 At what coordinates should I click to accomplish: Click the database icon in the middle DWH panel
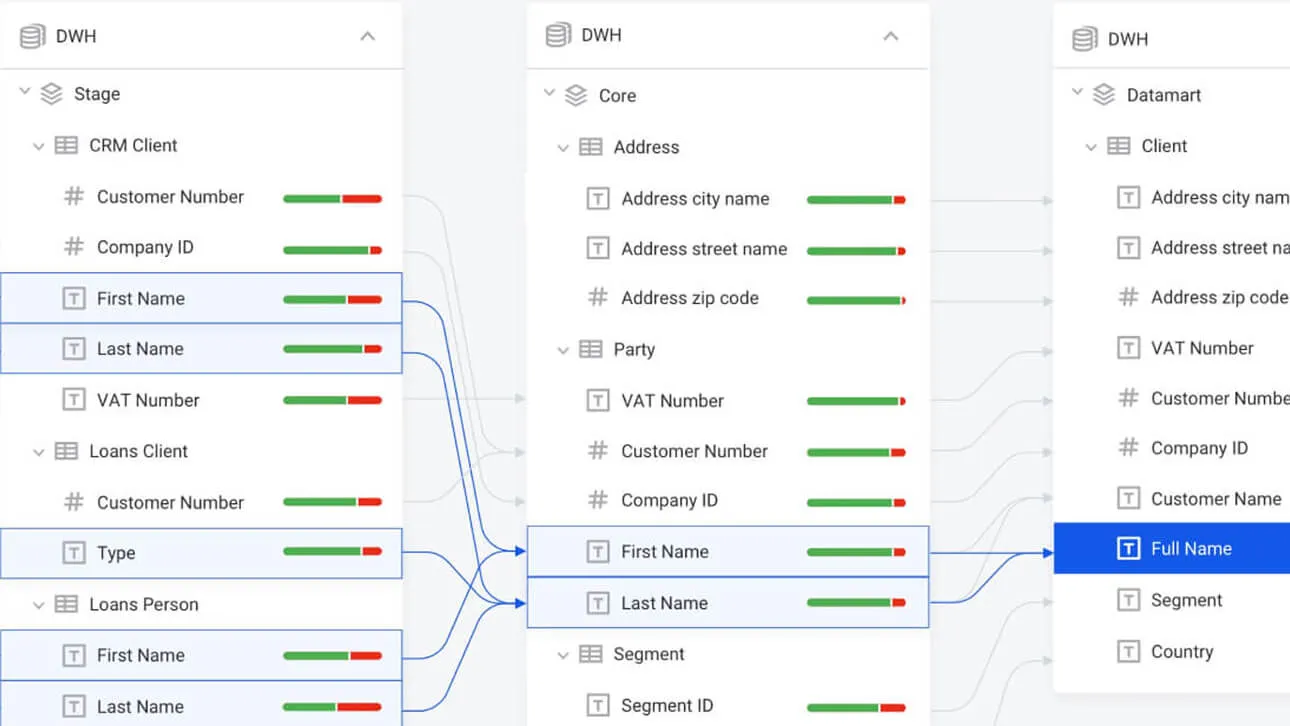point(558,36)
